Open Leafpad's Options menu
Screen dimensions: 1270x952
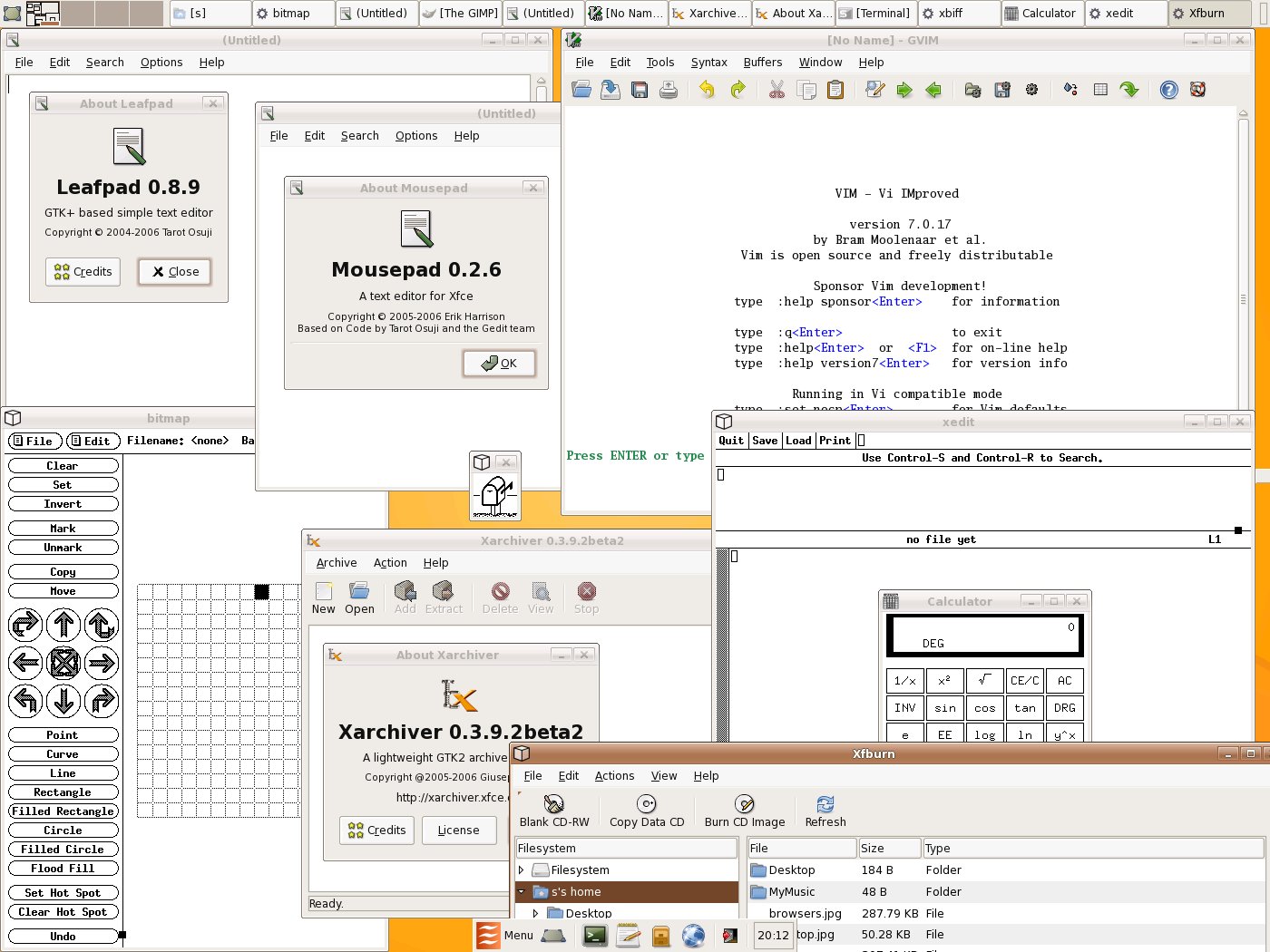point(161,63)
